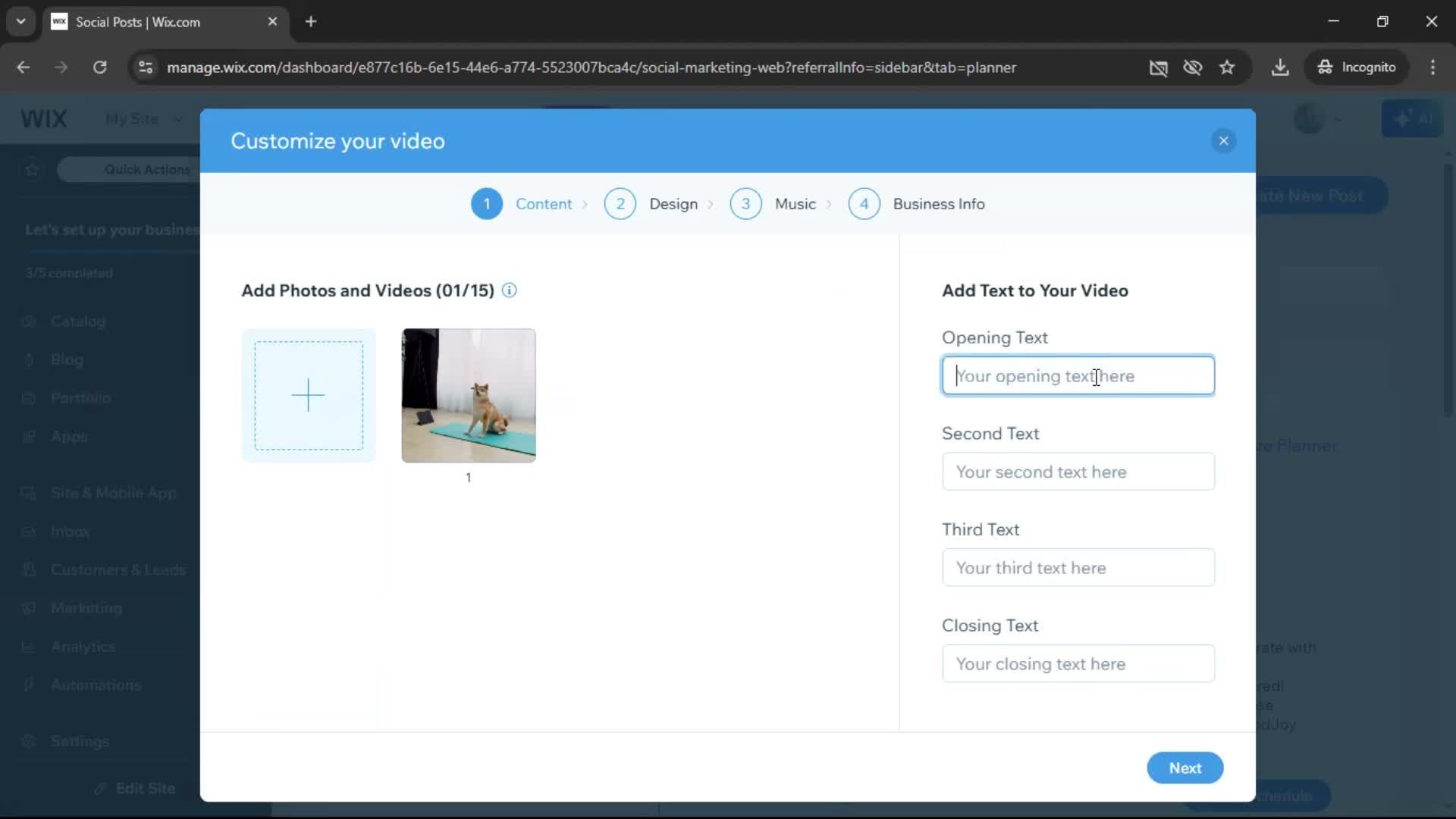This screenshot has height=819, width=1456.
Task: Bookmark this page with the star icon
Action: 1227,67
